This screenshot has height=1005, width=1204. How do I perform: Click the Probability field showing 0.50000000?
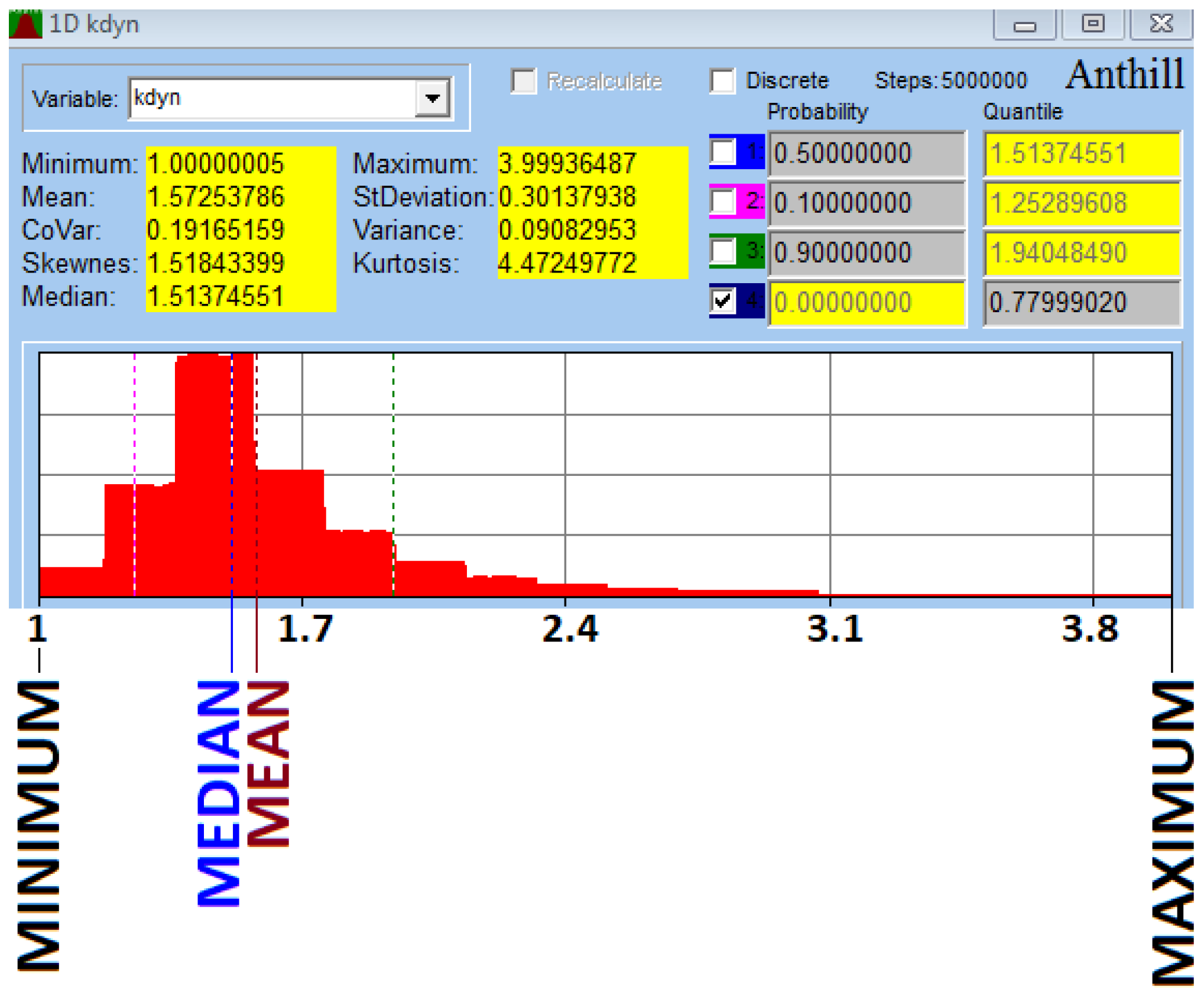point(866,154)
